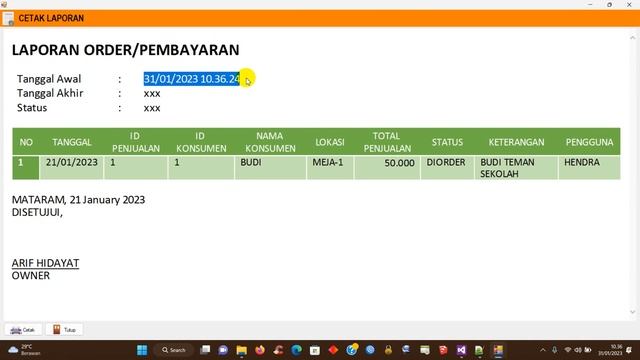Open the gold padlock taskbar app
The image size is (640, 360).
388,350
